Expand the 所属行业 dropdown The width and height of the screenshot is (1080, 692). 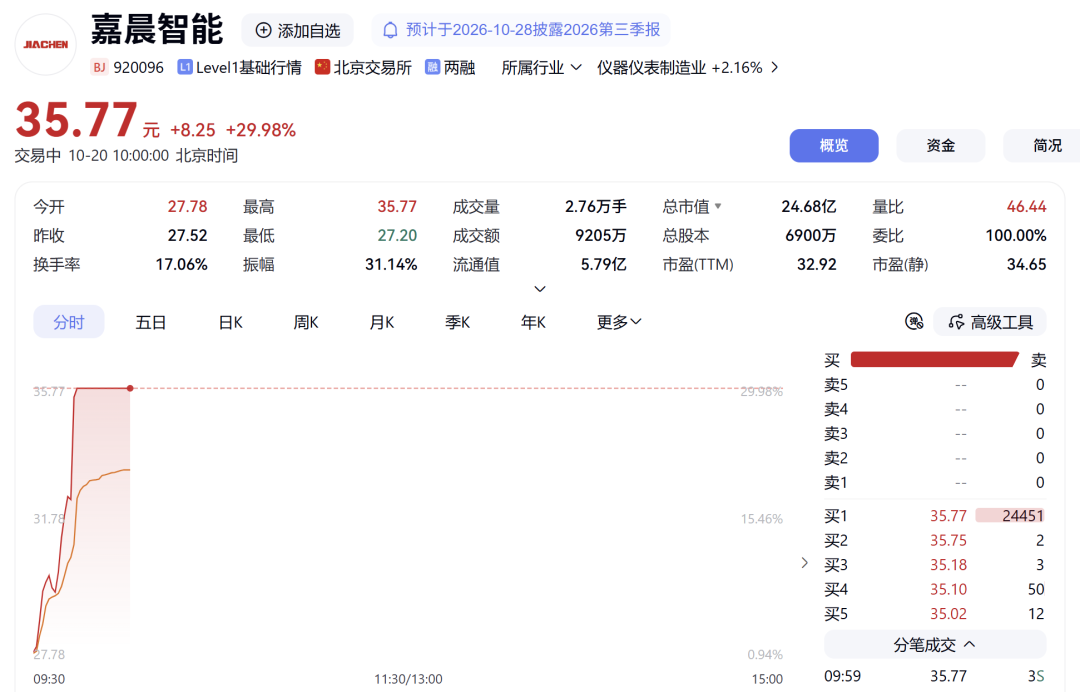pyautogui.click(x=541, y=67)
